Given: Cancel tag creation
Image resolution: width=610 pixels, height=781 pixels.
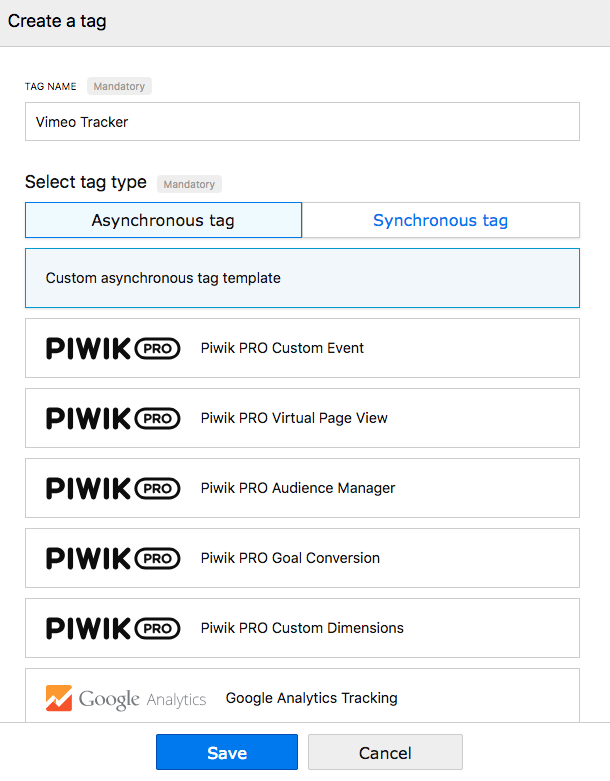Looking at the screenshot, I should click(x=385, y=752).
